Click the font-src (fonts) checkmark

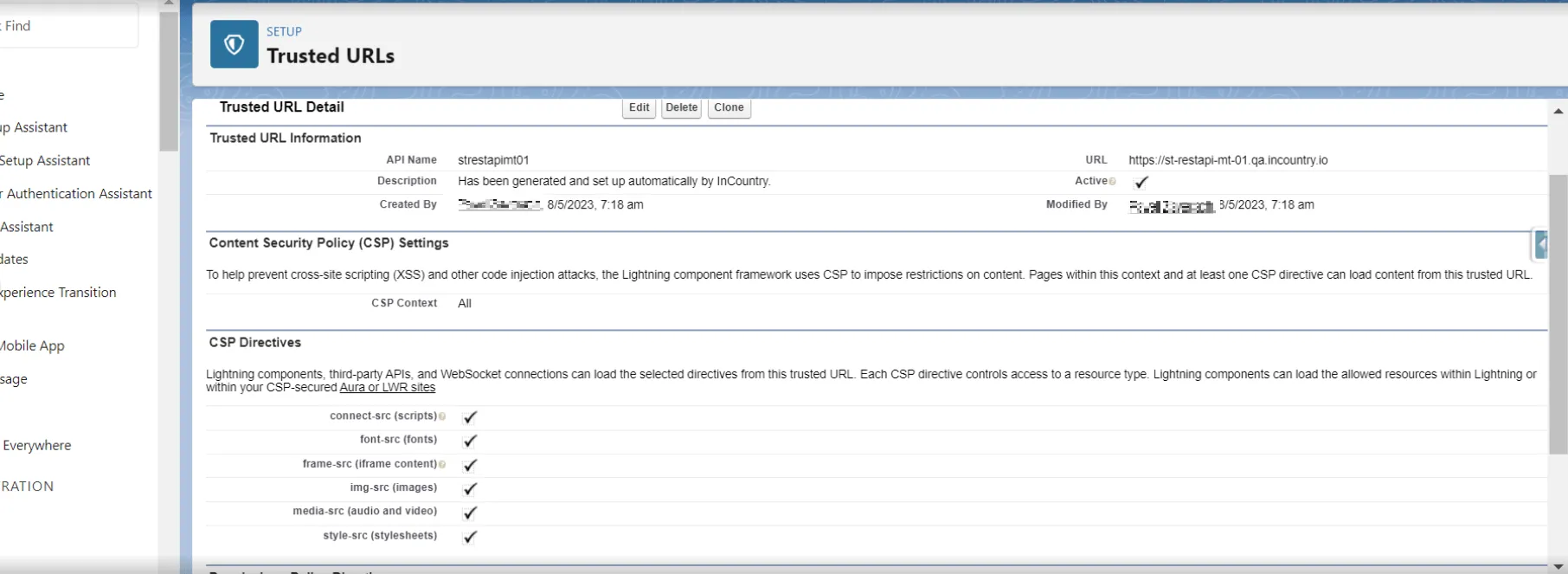pyautogui.click(x=470, y=441)
